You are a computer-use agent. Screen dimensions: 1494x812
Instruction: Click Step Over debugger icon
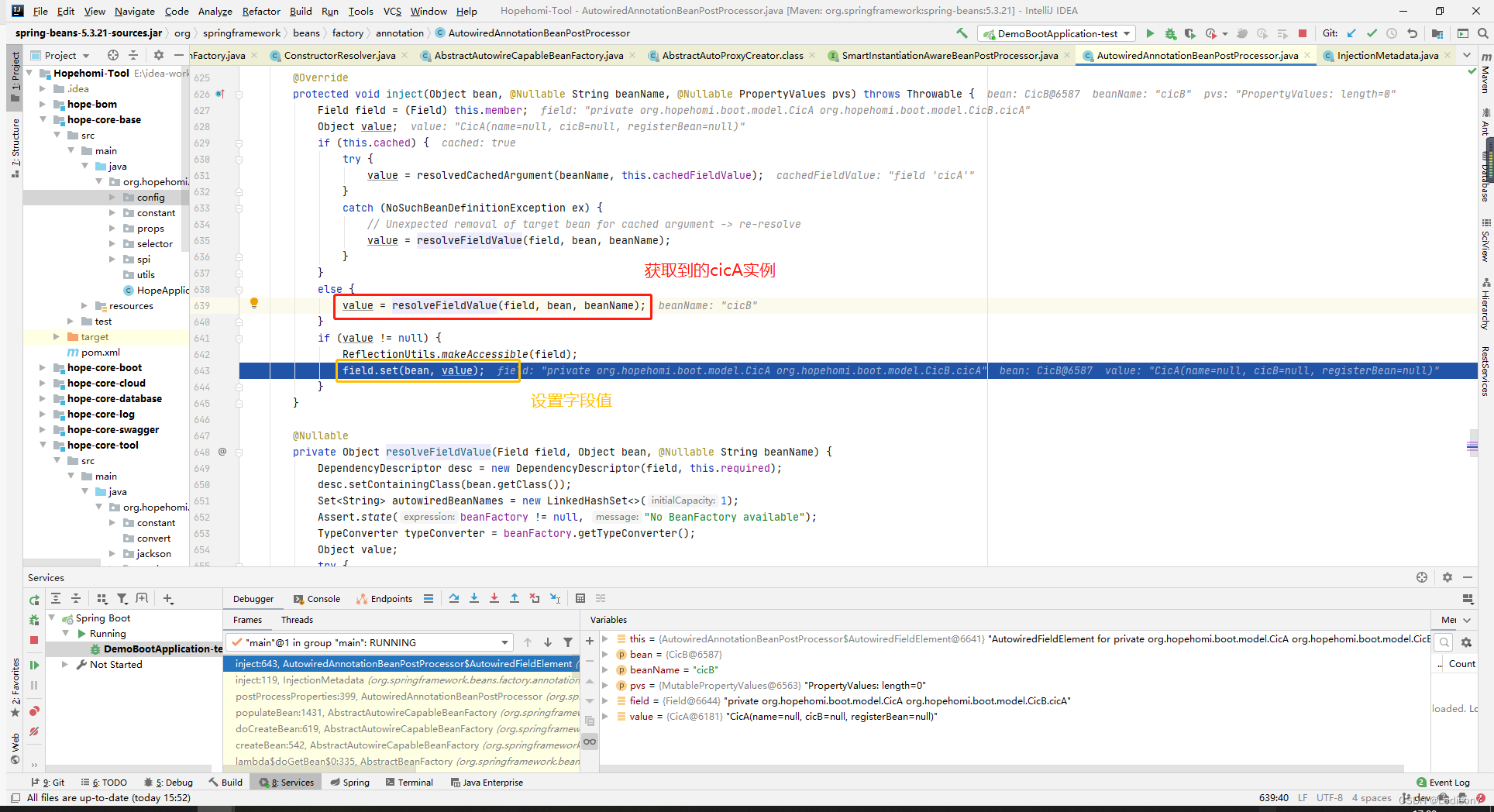454,598
